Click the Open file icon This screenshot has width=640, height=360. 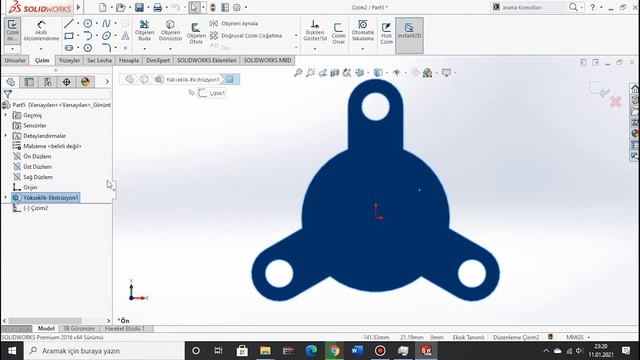[x=120, y=7]
